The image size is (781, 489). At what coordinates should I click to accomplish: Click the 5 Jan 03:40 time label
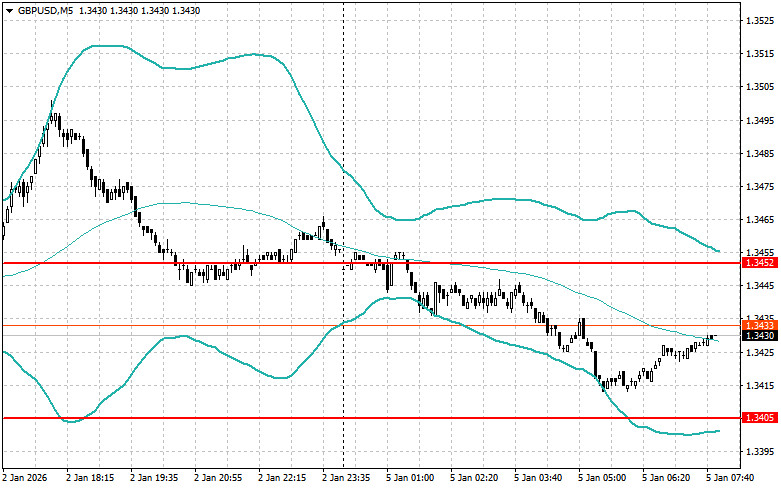click(540, 478)
